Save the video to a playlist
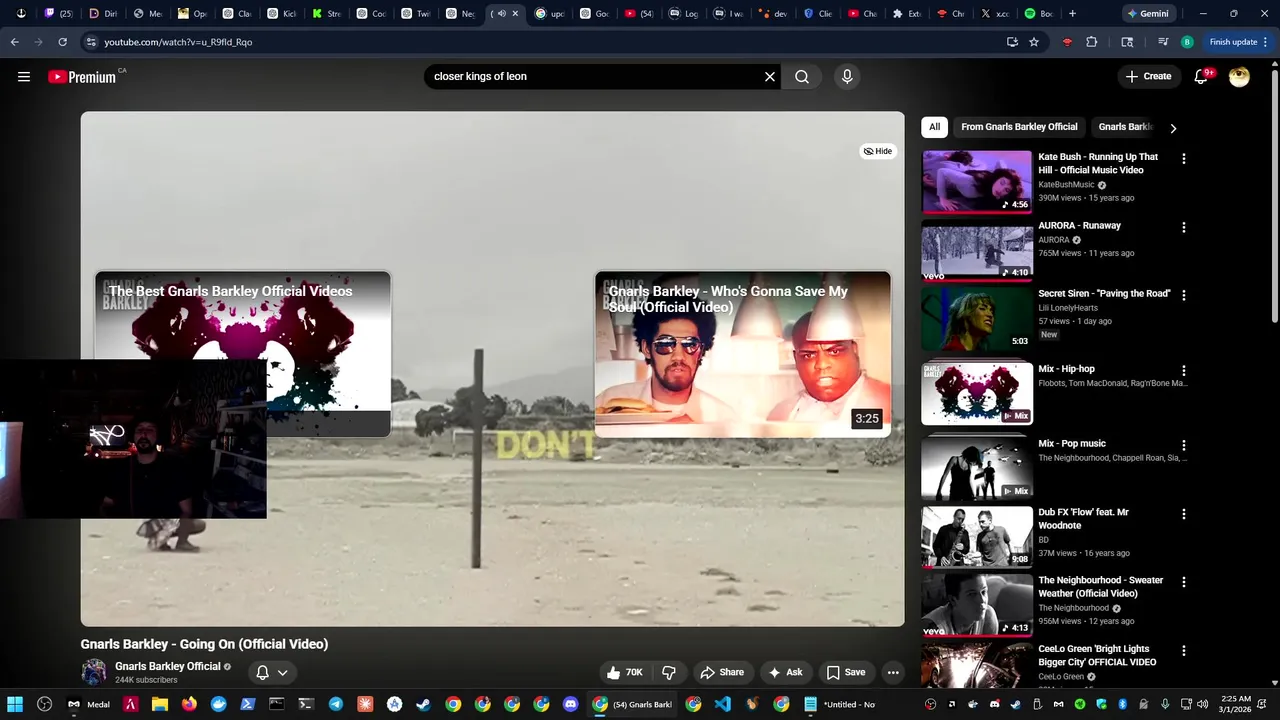The height and width of the screenshot is (720, 1280). [x=846, y=672]
